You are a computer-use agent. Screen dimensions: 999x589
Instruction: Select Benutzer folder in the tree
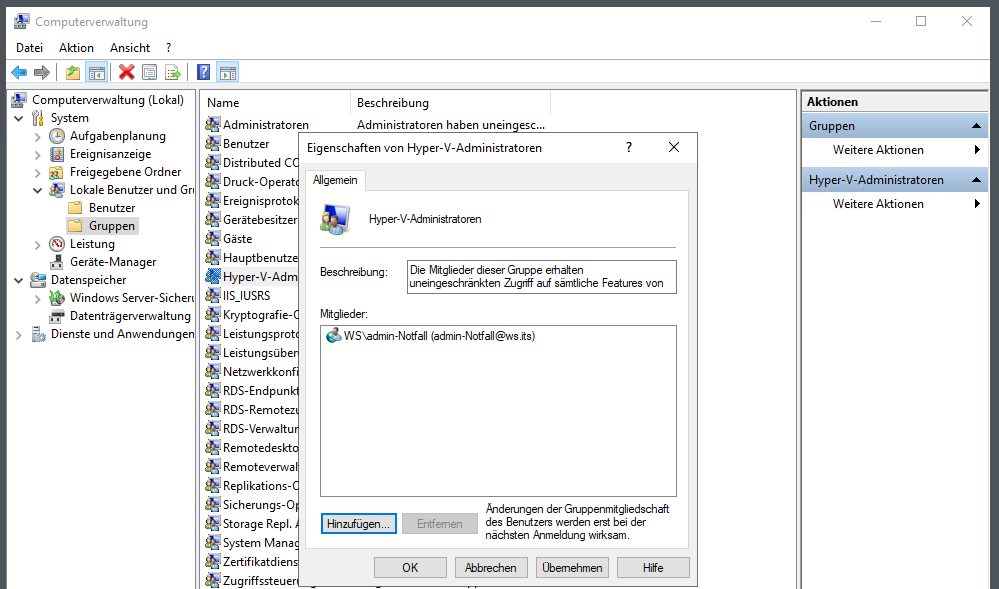tap(102, 208)
